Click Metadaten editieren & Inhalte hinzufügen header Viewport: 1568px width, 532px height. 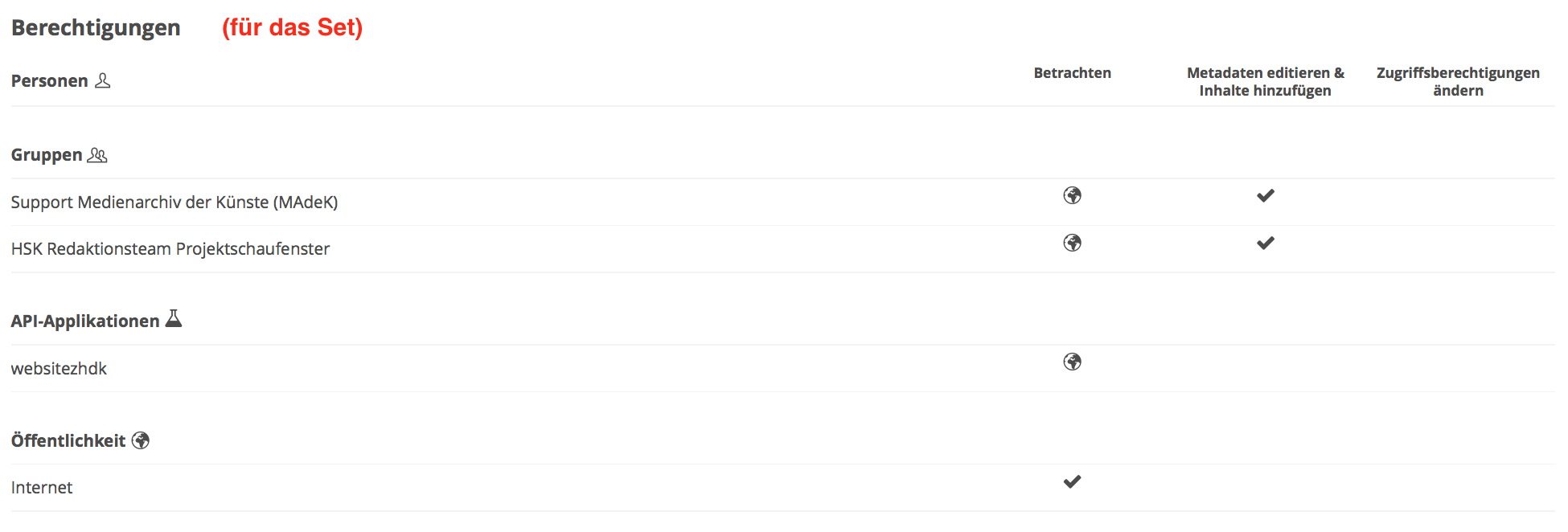coord(1265,82)
